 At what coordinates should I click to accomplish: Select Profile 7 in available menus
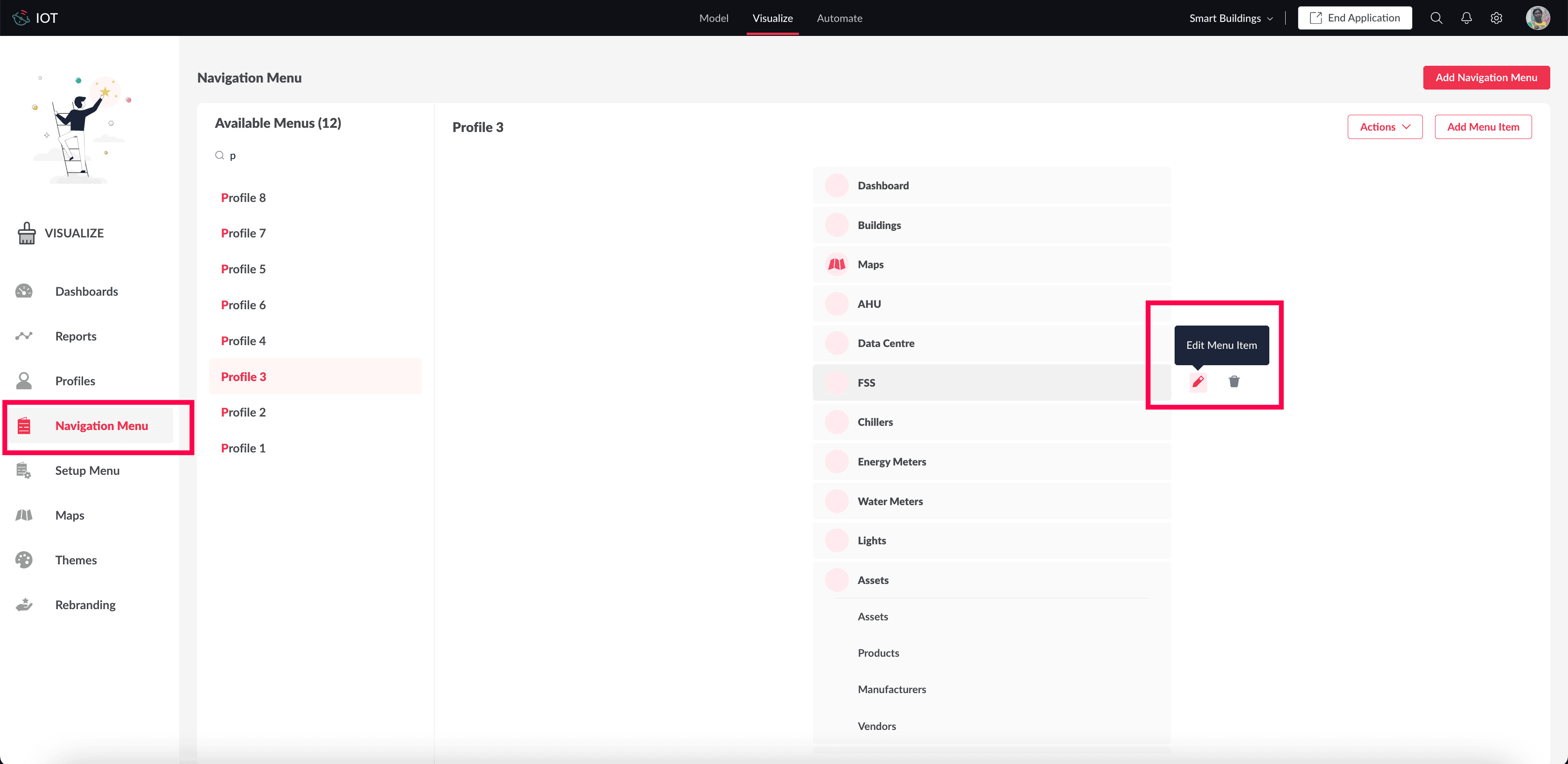coord(243,234)
